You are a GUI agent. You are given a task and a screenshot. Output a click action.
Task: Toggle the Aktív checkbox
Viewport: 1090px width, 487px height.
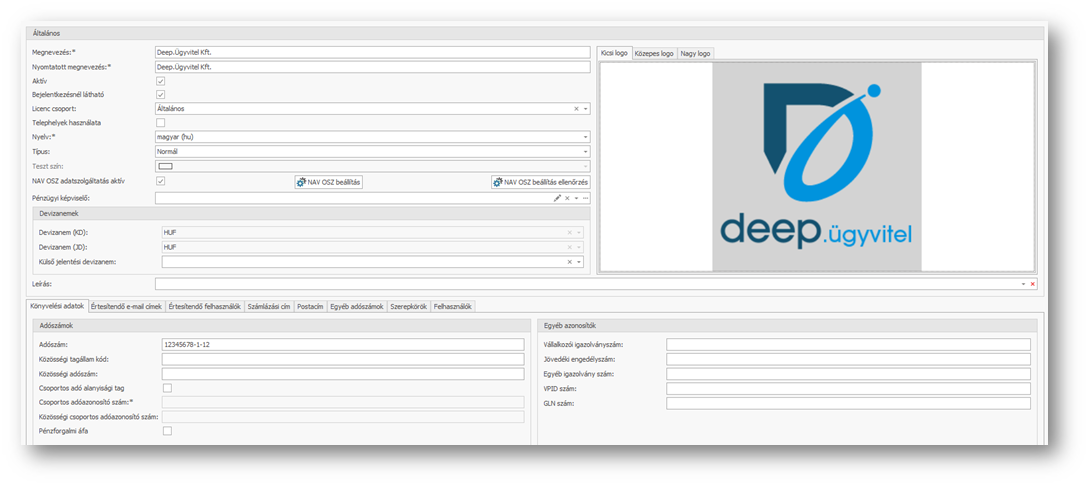(x=161, y=81)
